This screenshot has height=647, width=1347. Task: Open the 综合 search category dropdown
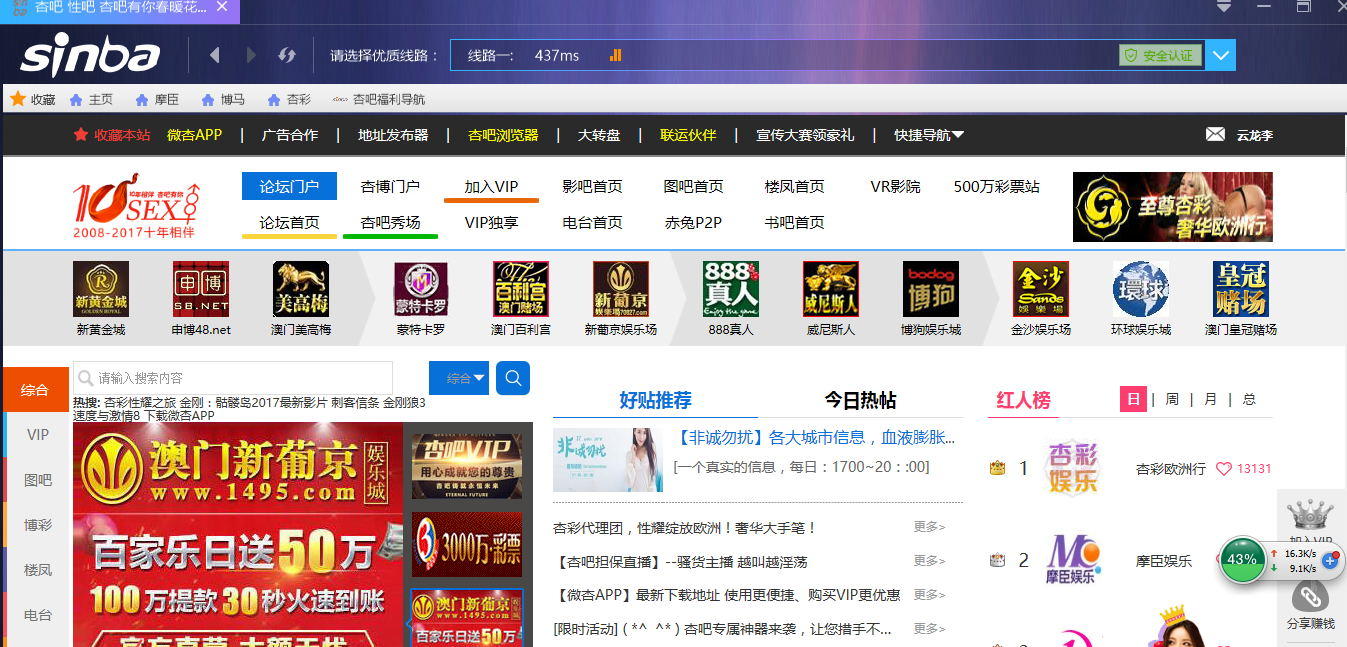[458, 378]
